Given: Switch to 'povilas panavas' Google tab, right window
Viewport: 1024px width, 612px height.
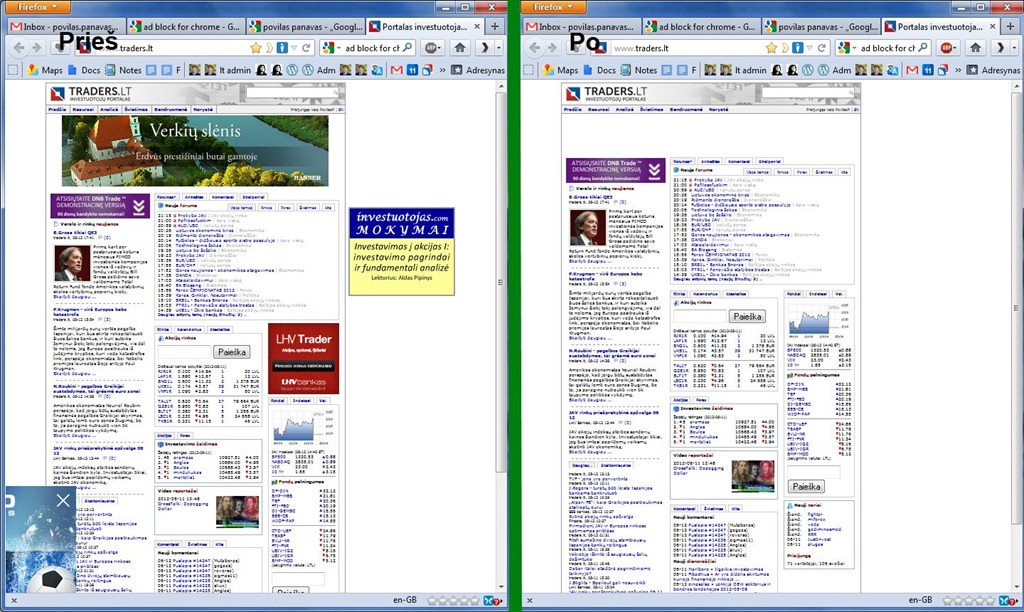Looking at the screenshot, I should [x=821, y=27].
